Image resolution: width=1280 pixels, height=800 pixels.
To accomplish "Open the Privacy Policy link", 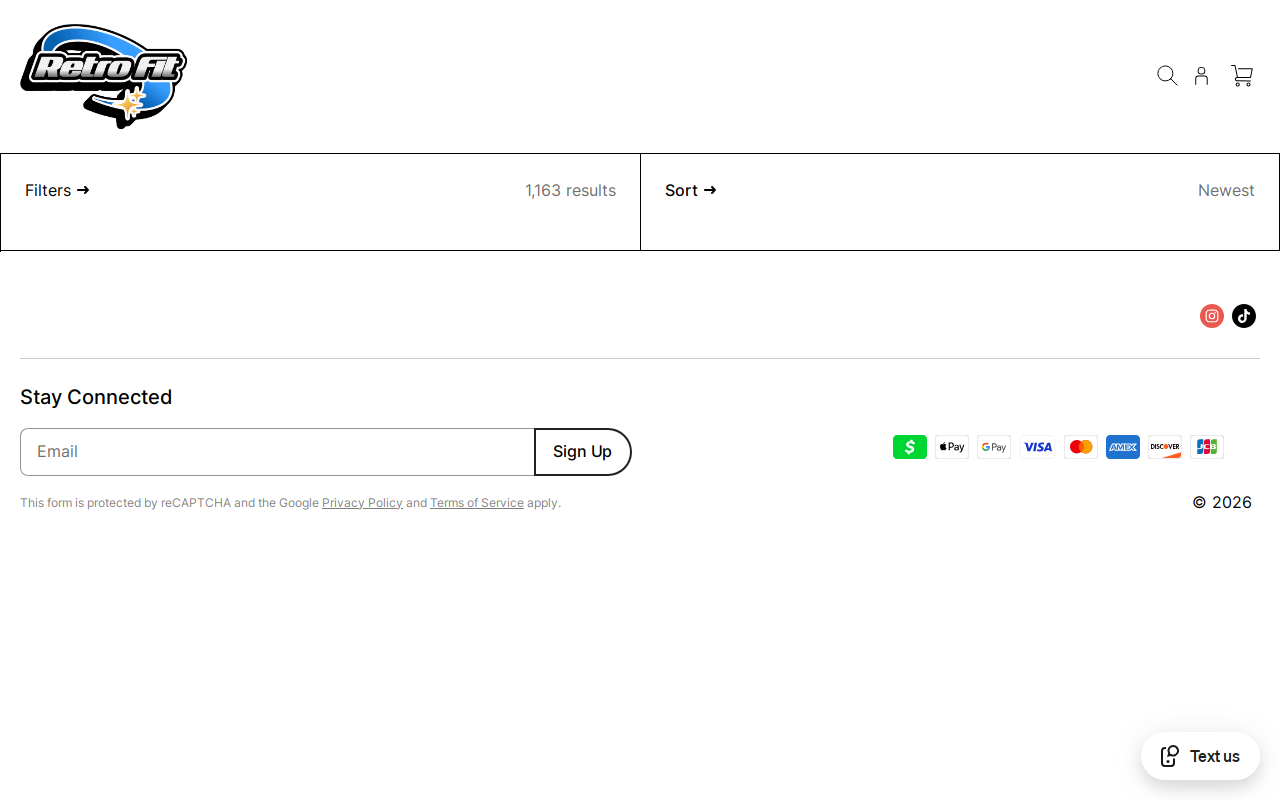I will 362,503.
